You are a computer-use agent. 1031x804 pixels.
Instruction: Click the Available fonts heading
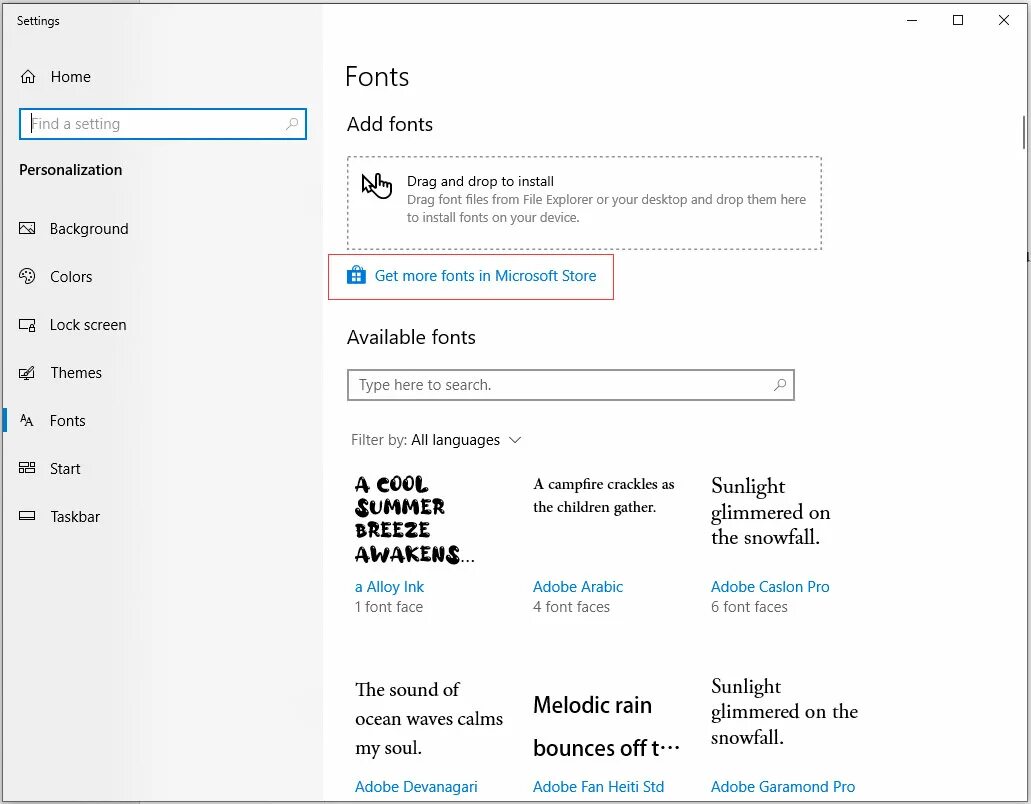411,337
